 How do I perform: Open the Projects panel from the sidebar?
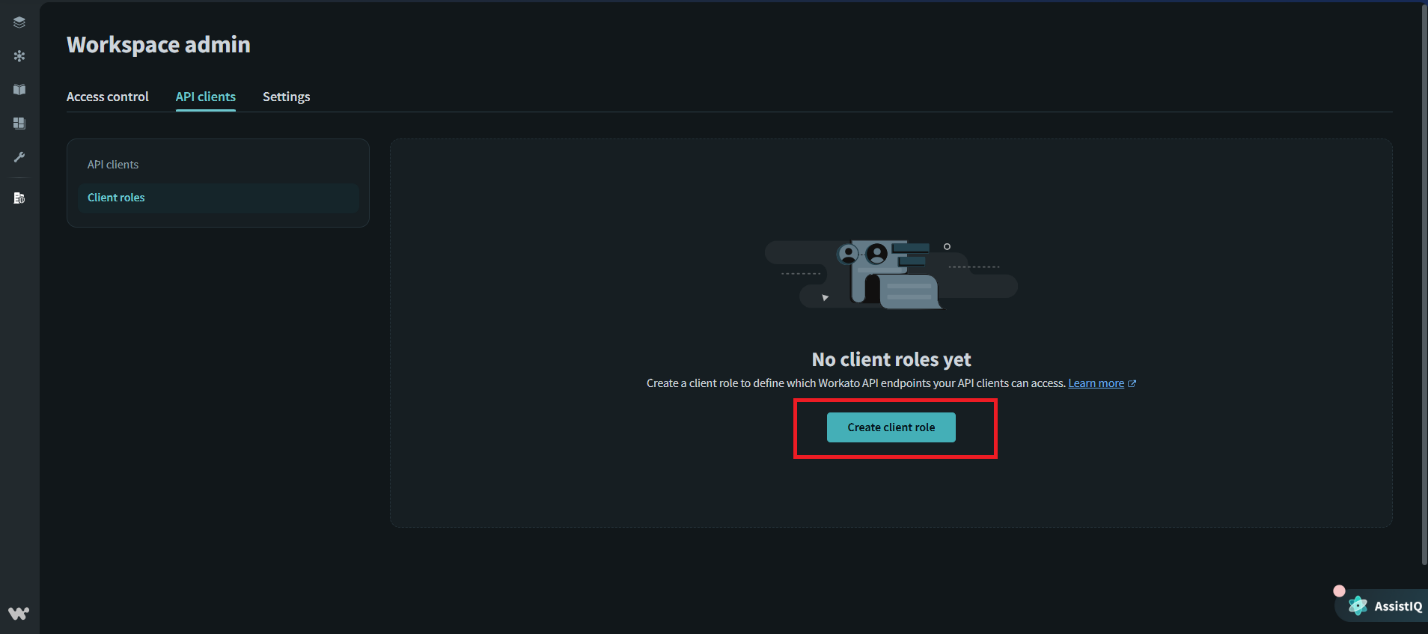coord(19,21)
